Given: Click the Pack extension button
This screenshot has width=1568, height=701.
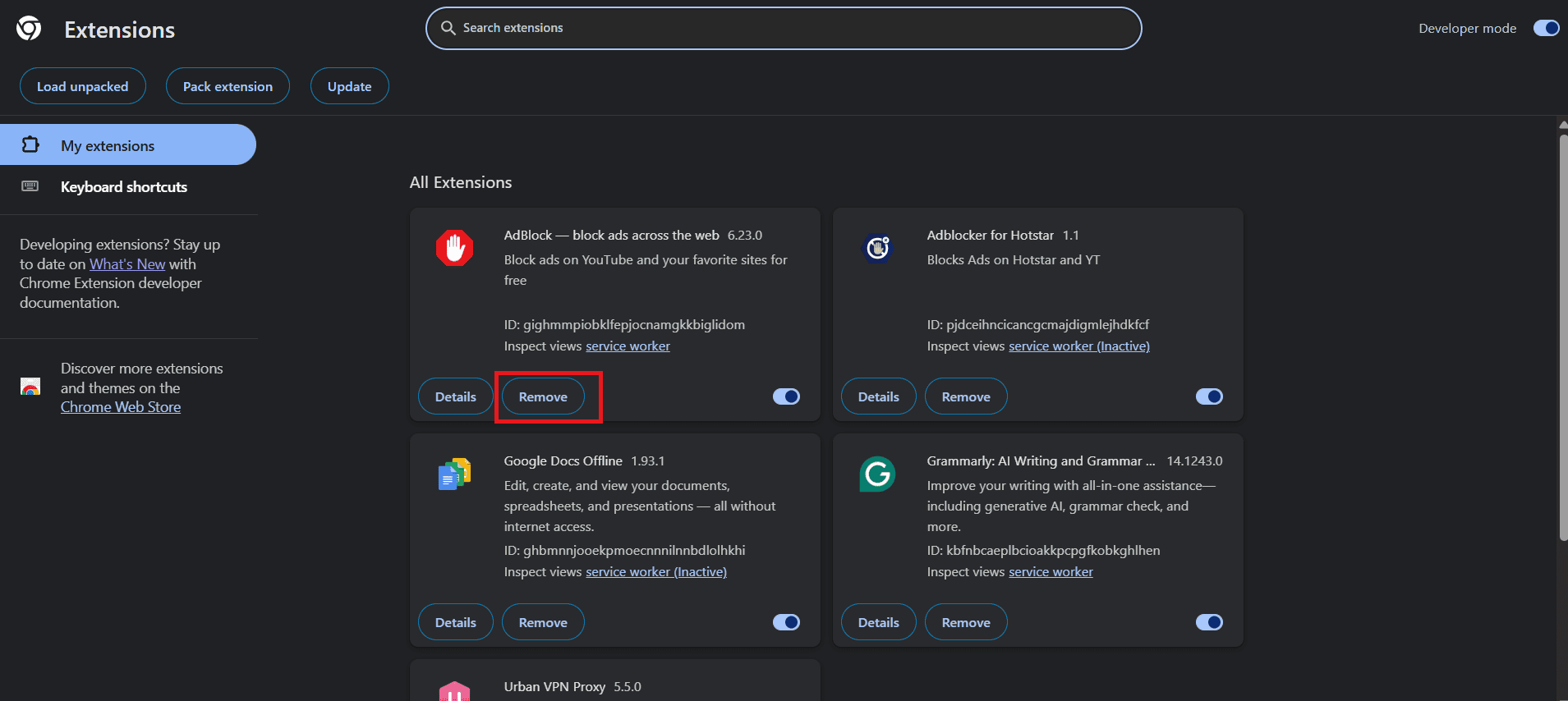Looking at the screenshot, I should (x=228, y=86).
